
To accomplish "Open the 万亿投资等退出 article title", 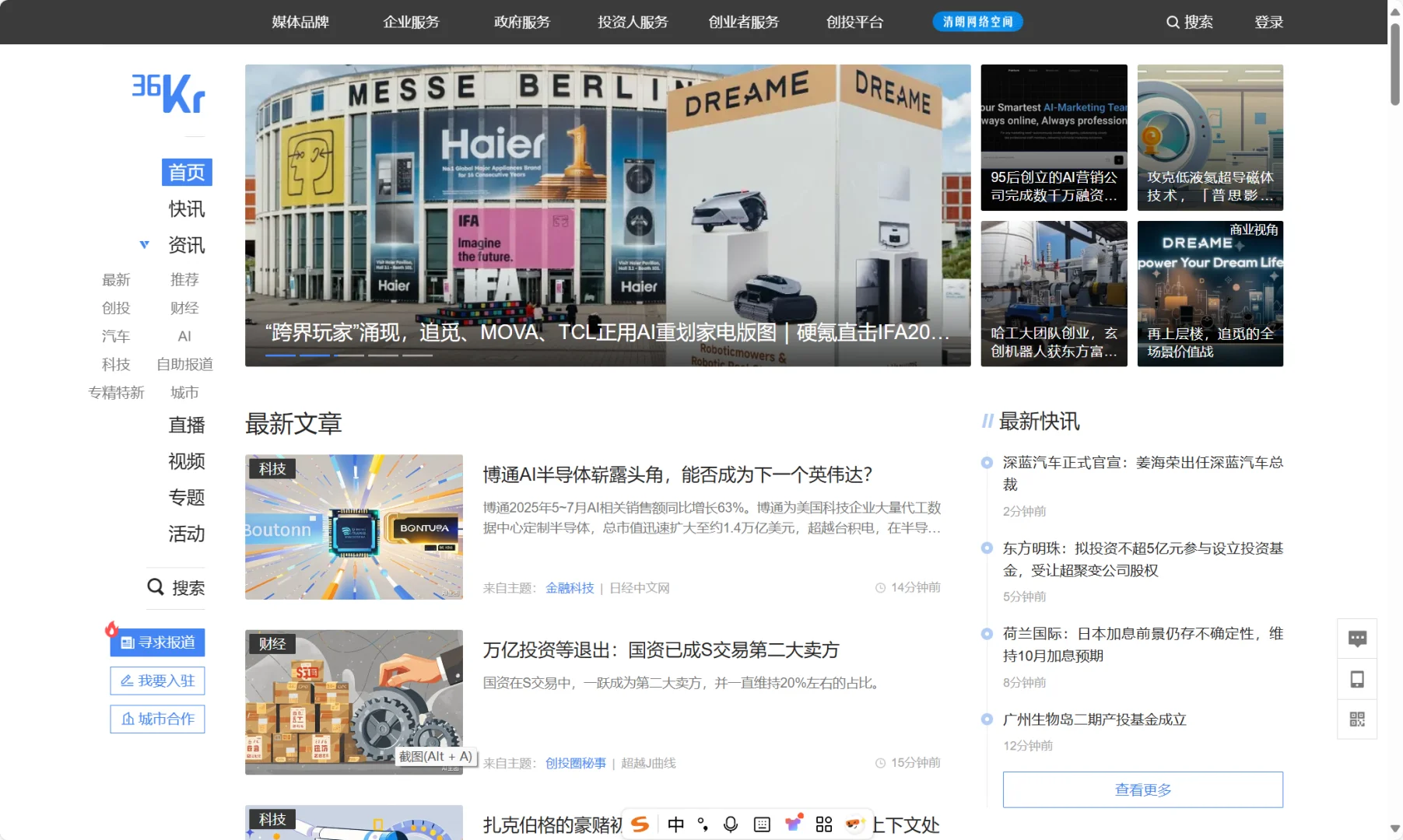I will click(661, 649).
